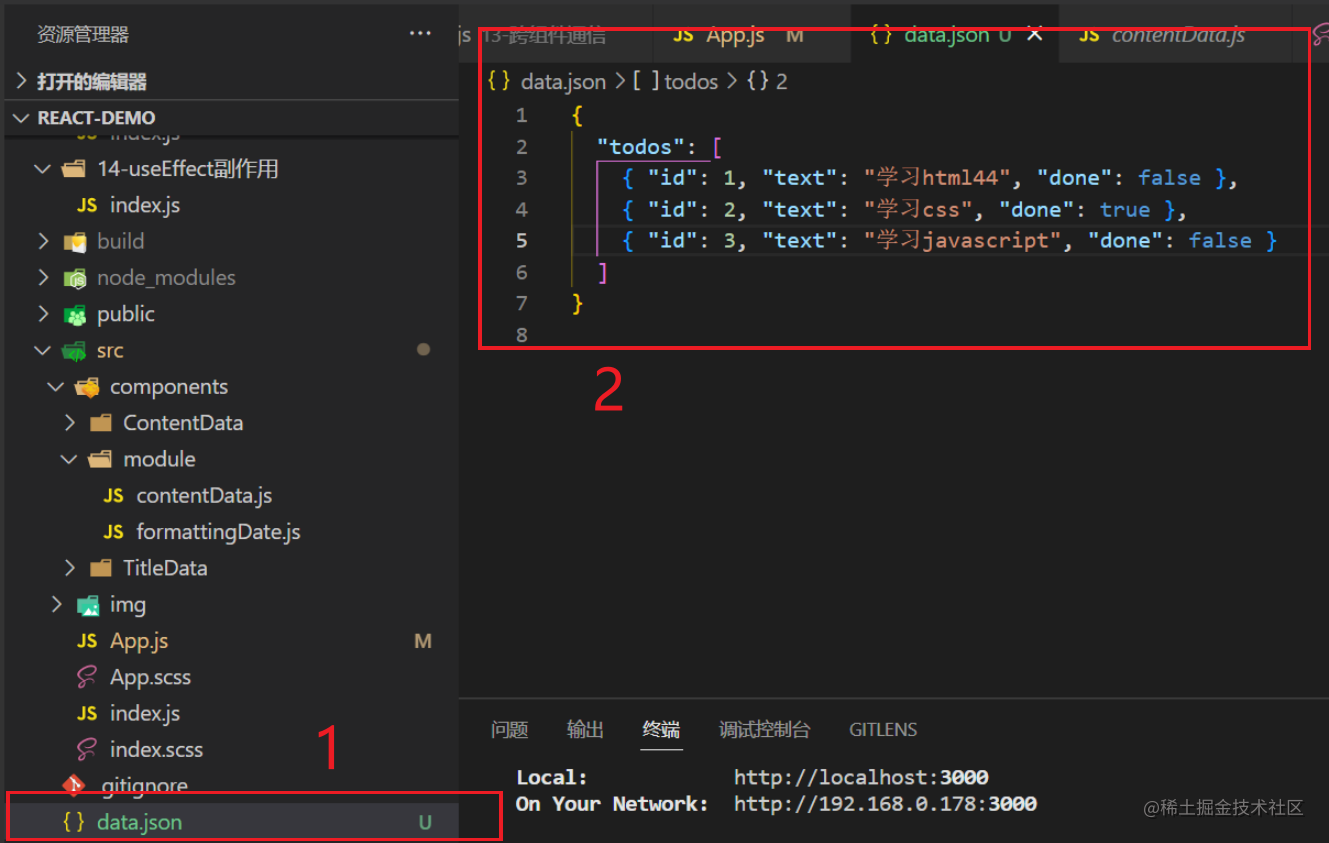Click the 14-useEffect副作用 folder icon
The height and width of the screenshot is (843, 1329).
point(75,169)
